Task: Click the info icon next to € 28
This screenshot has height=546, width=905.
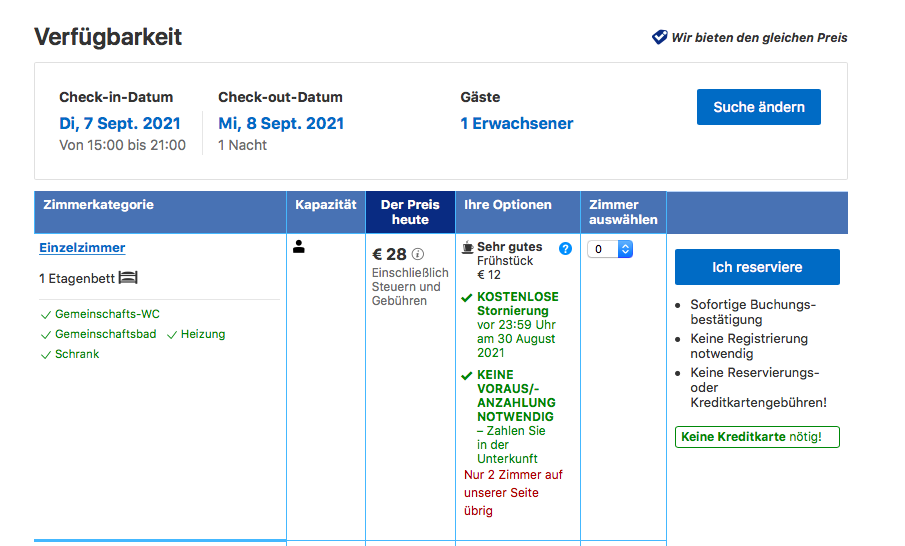Action: (418, 254)
